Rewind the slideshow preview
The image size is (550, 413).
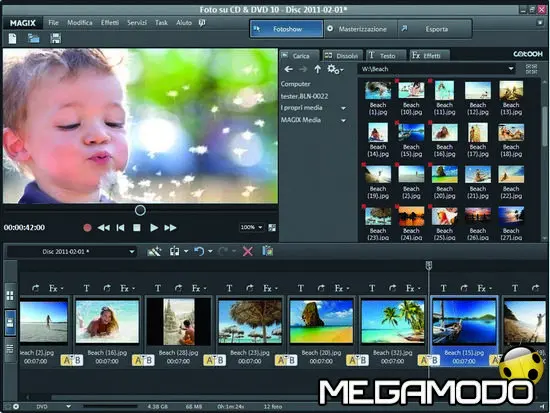[x=104, y=228]
